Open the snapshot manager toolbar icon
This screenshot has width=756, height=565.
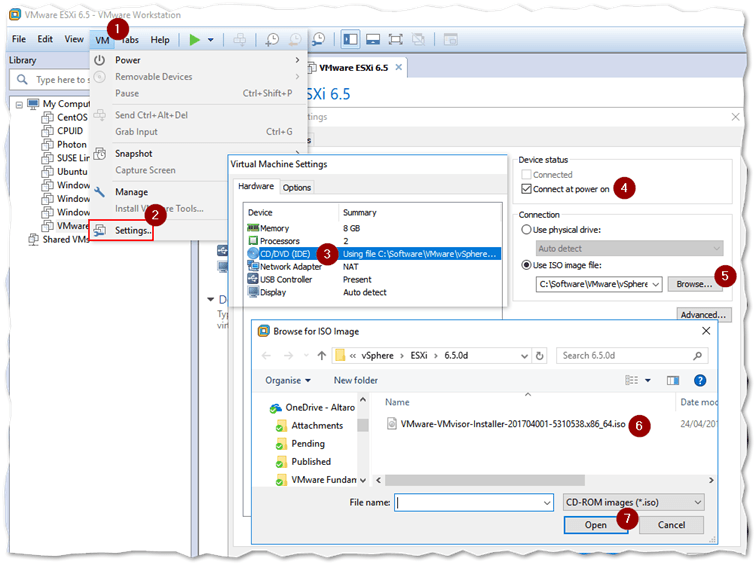(318, 40)
